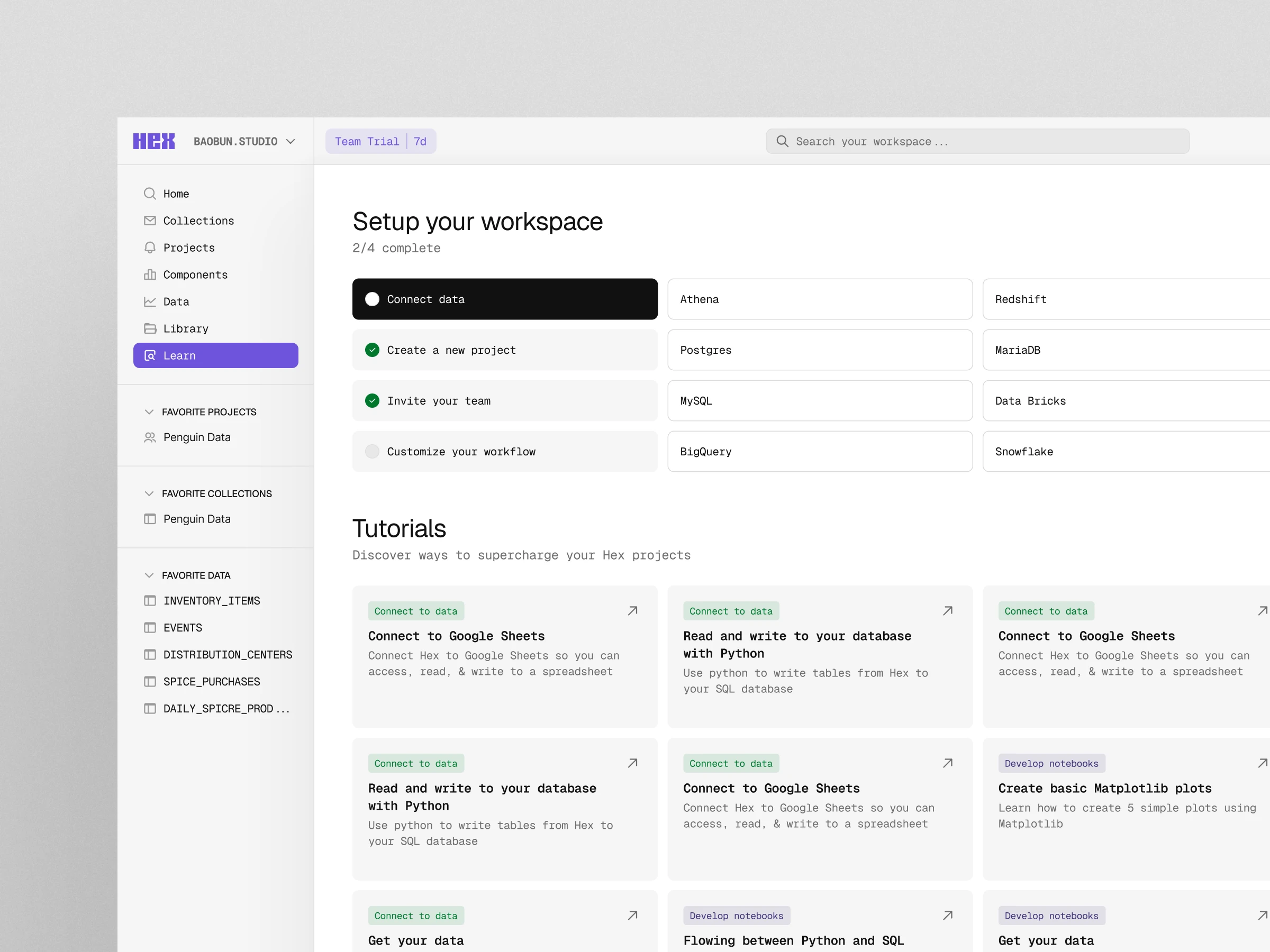
Task: Click the Projects bell icon
Action: pos(150,248)
